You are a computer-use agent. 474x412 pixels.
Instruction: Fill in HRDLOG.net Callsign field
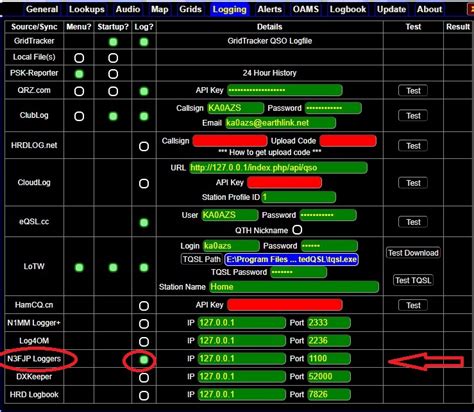(x=230, y=141)
